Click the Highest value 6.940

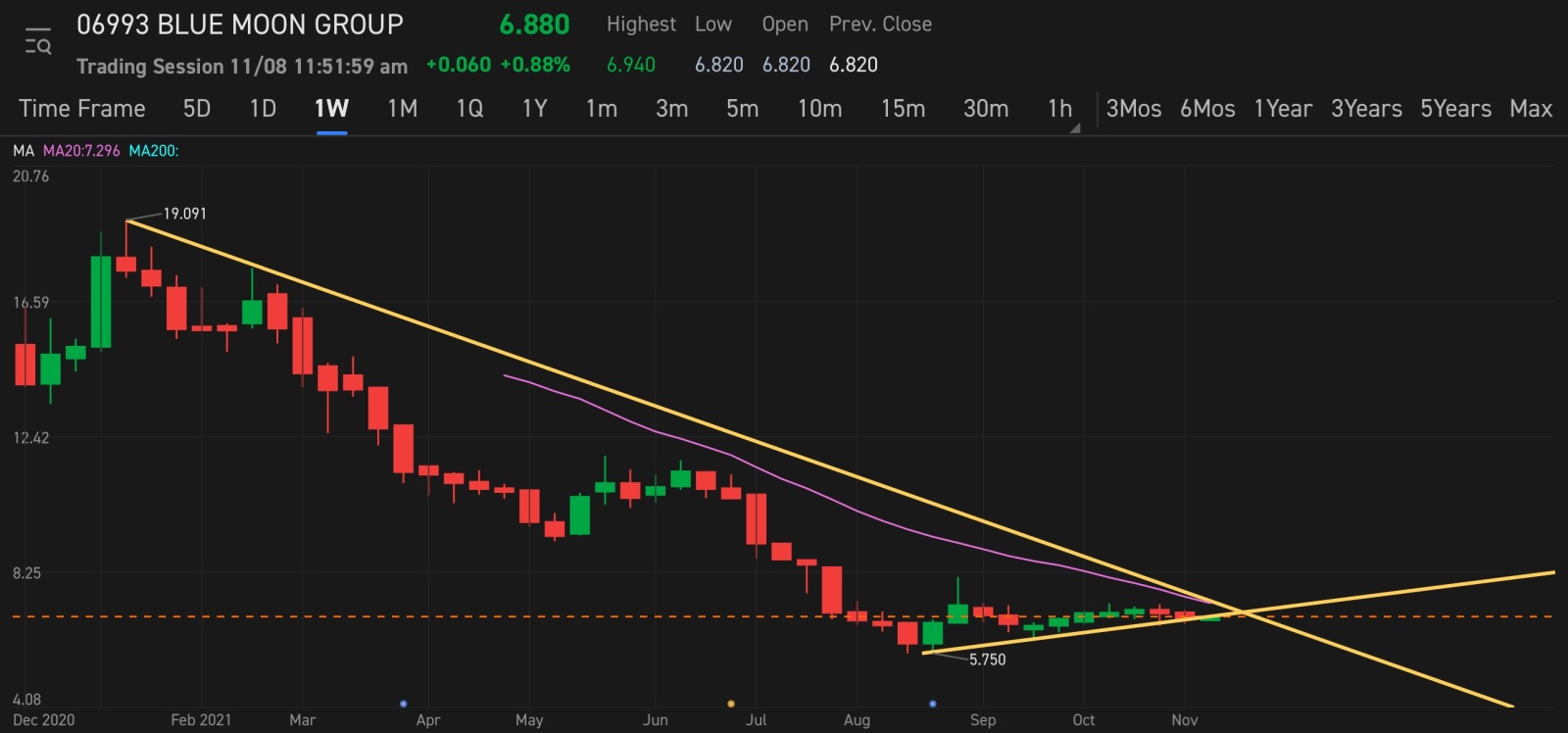tap(631, 65)
